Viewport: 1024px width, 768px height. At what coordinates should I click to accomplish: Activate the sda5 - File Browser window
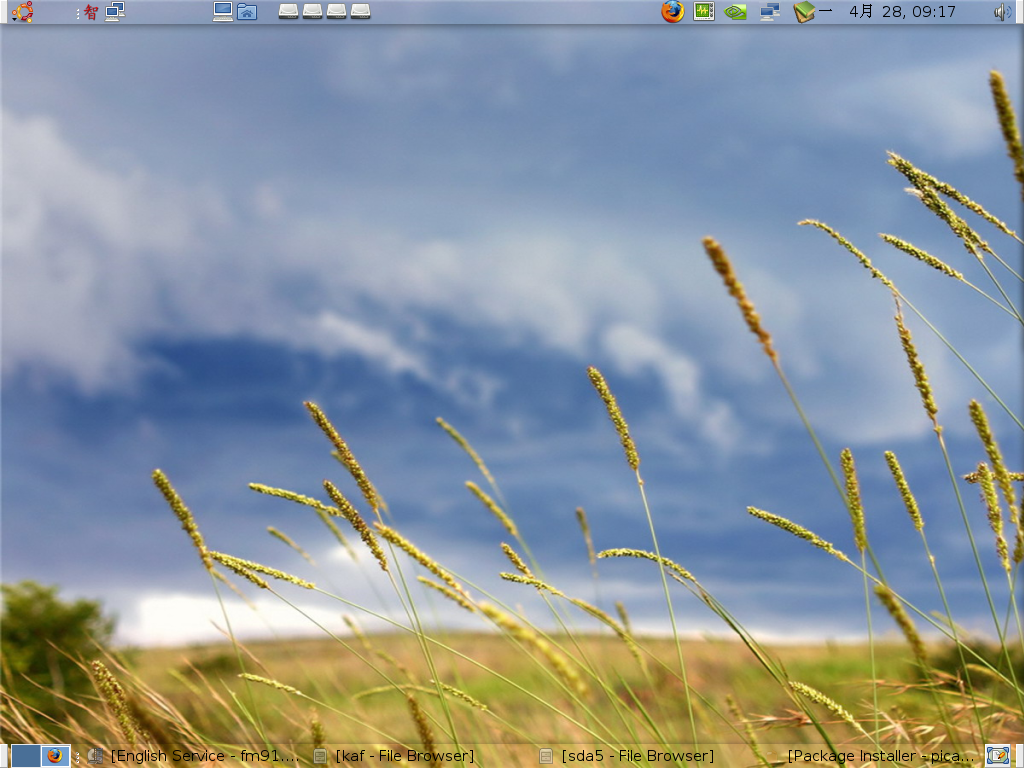[627, 756]
